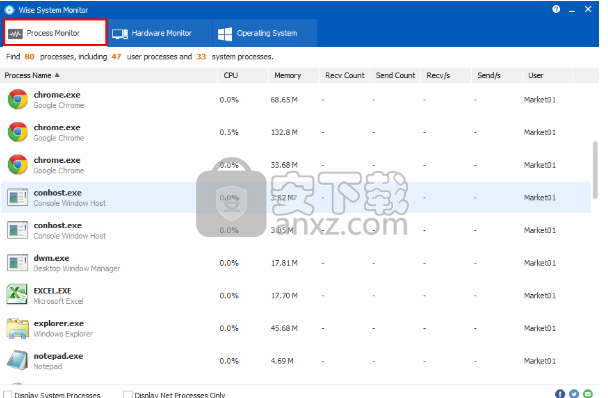This screenshot has height=398, width=608.
Task: Click icon of conhost.exe using 3.05 M
Action: (17, 230)
